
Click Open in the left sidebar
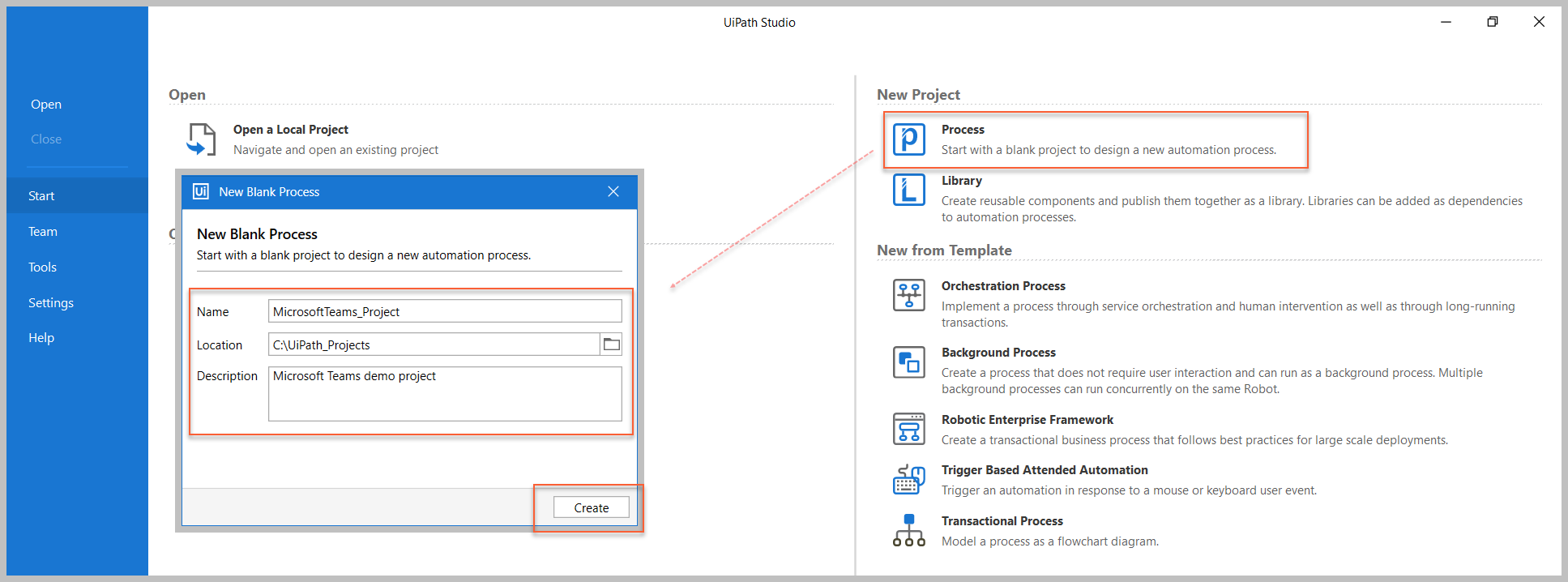click(46, 105)
